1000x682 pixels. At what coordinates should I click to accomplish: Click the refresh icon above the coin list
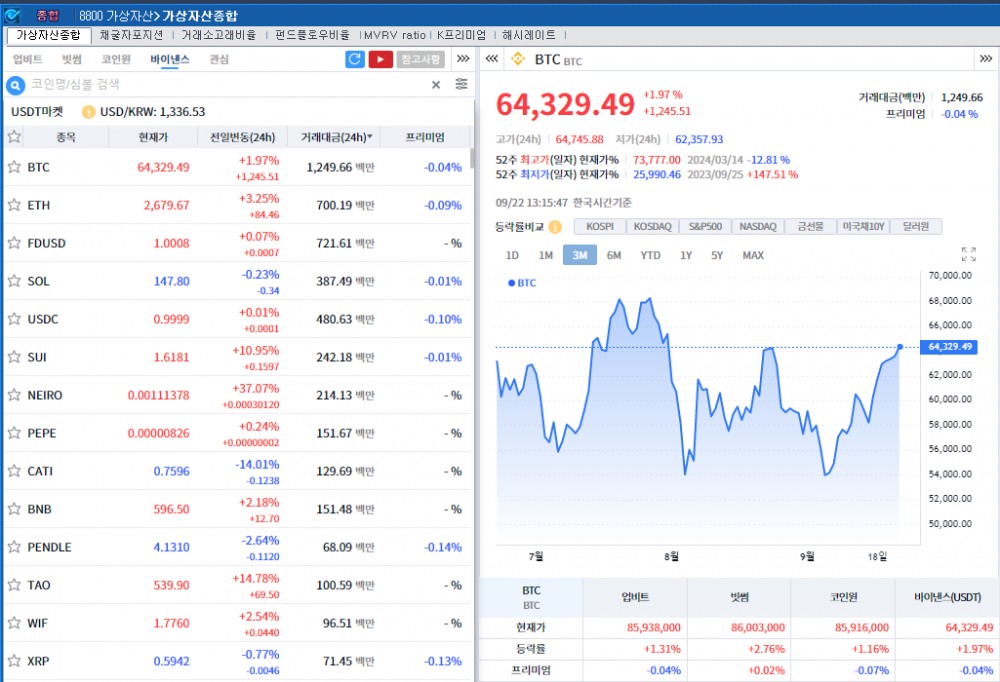[x=355, y=59]
